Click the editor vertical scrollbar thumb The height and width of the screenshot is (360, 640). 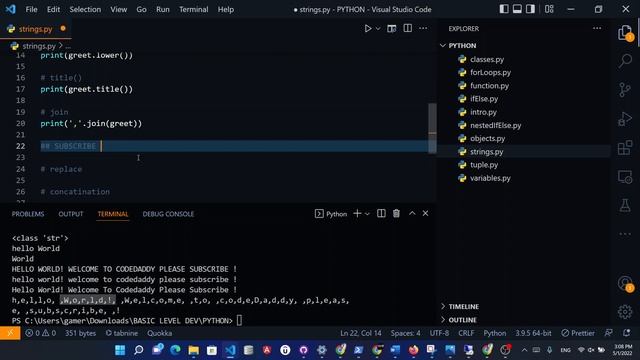(x=432, y=128)
